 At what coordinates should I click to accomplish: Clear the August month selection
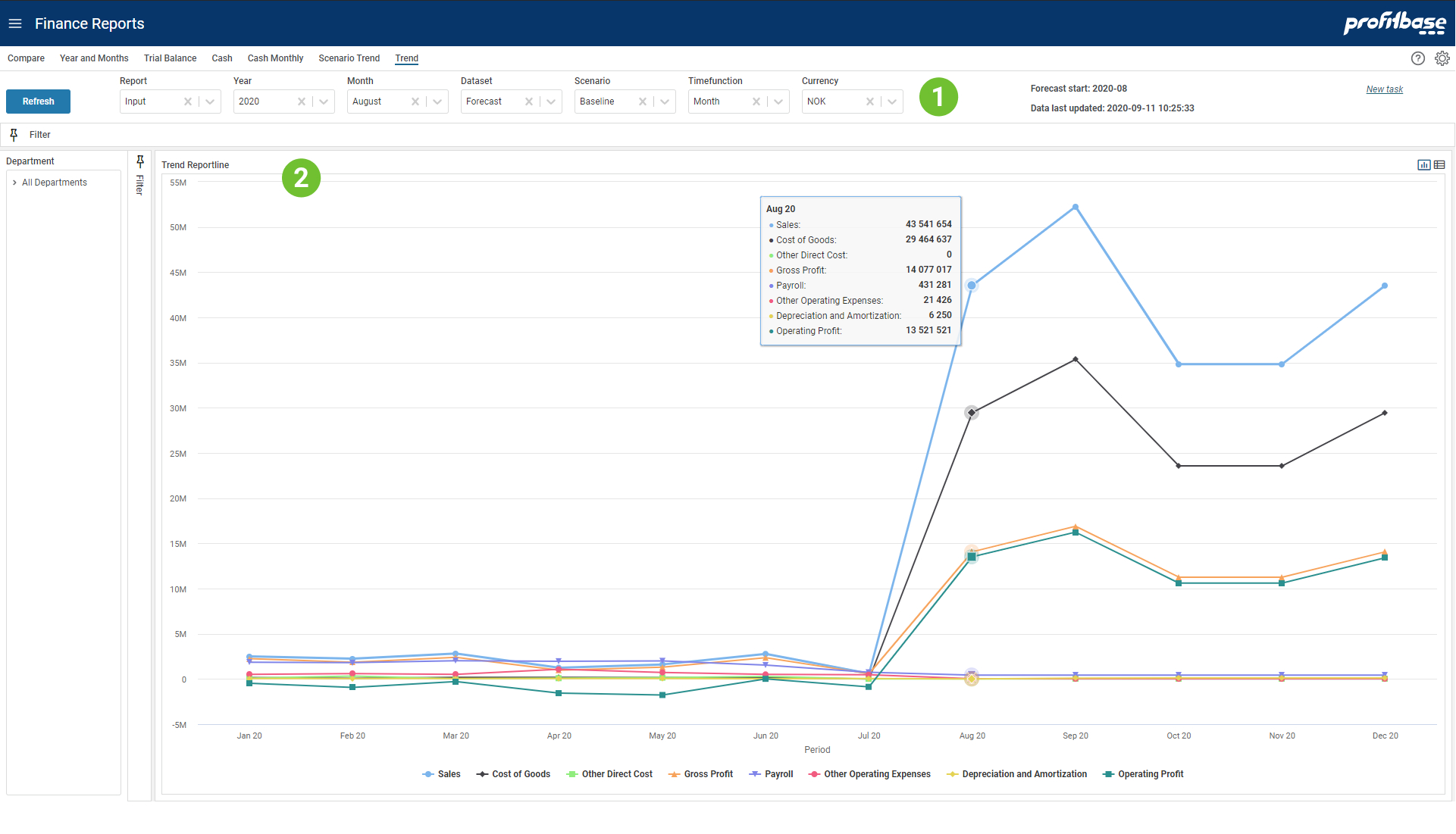tap(415, 101)
